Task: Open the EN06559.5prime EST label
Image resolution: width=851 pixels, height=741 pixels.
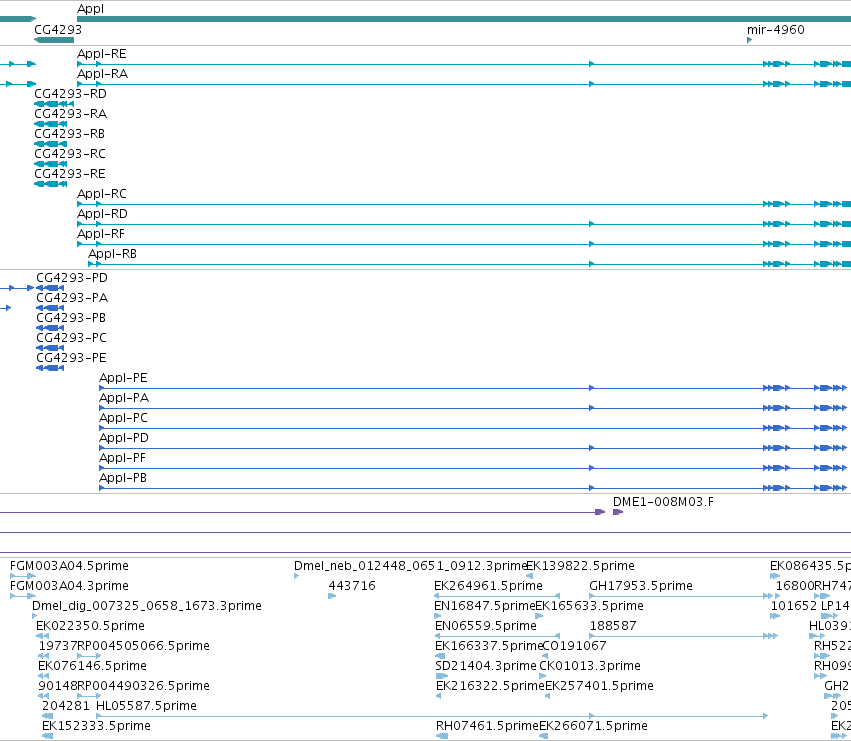Action: [486, 626]
